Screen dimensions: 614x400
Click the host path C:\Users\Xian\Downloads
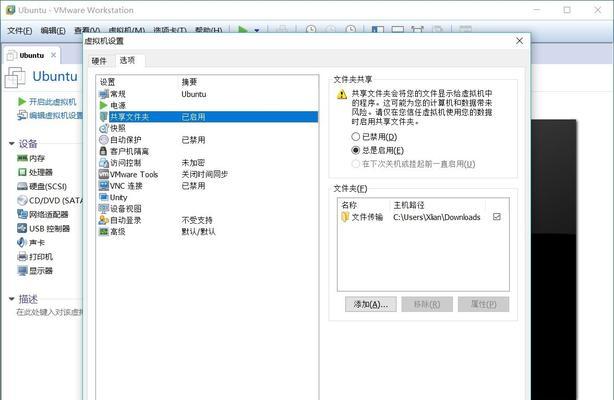point(437,217)
